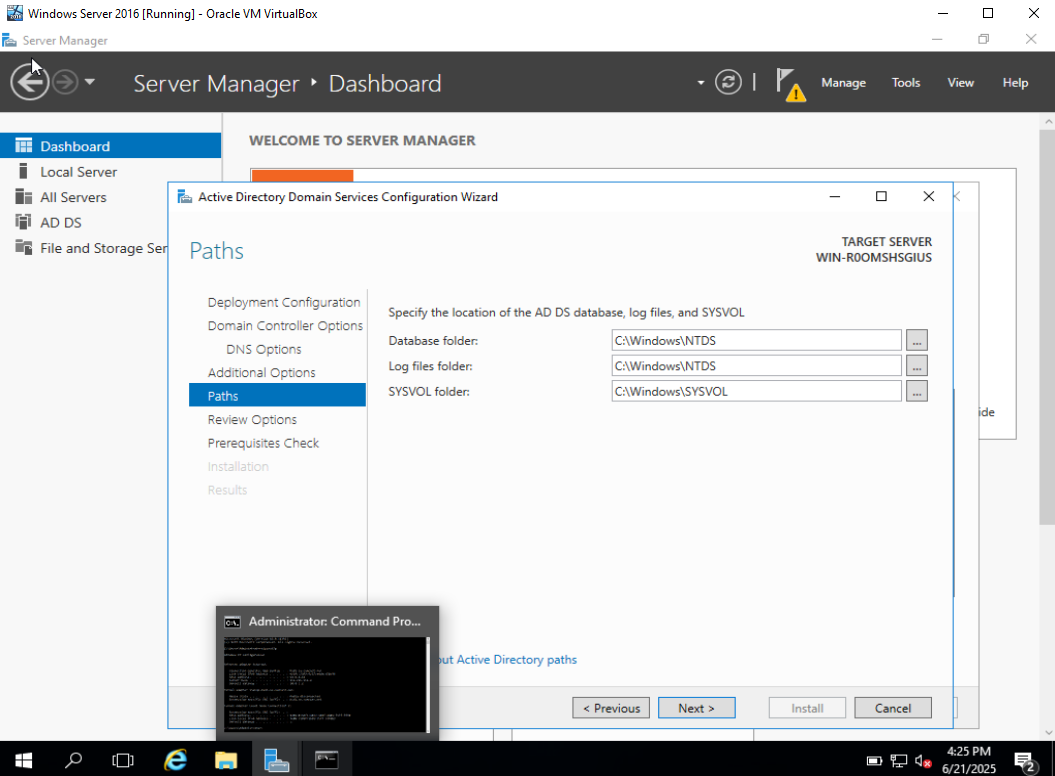Screen dimensions: 1055x776
Task: Open the Manage menu
Action: (843, 82)
